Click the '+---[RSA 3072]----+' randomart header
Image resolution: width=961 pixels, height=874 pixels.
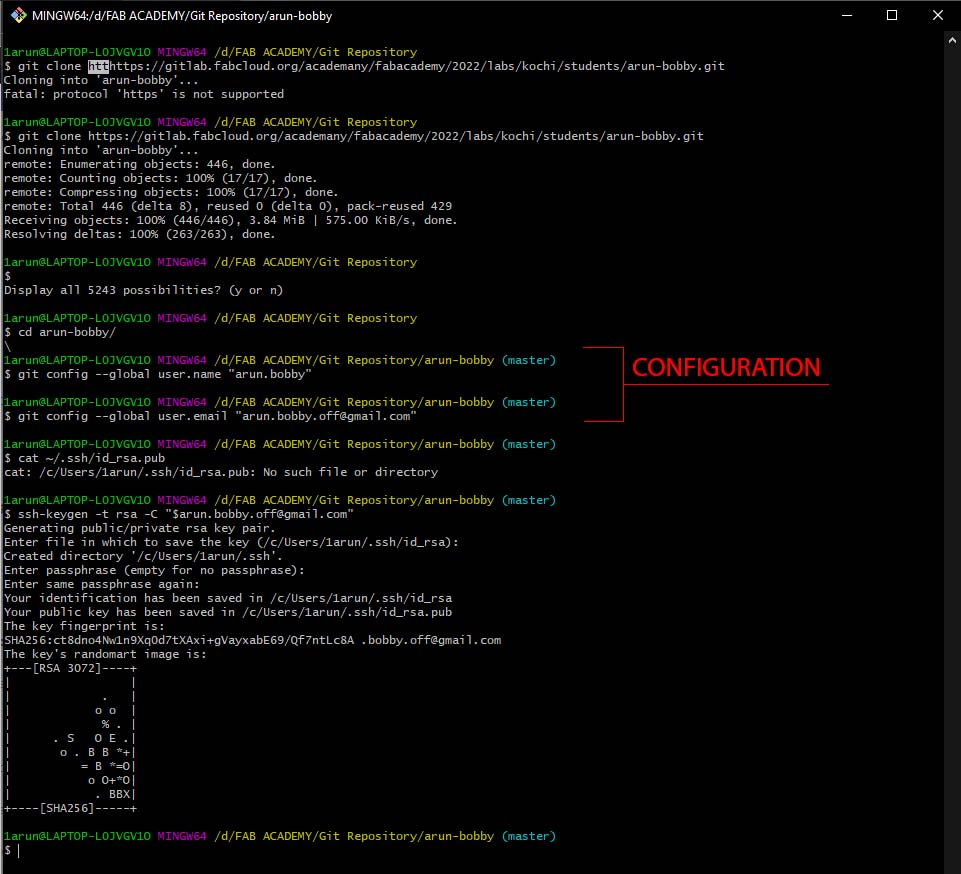tap(70, 669)
